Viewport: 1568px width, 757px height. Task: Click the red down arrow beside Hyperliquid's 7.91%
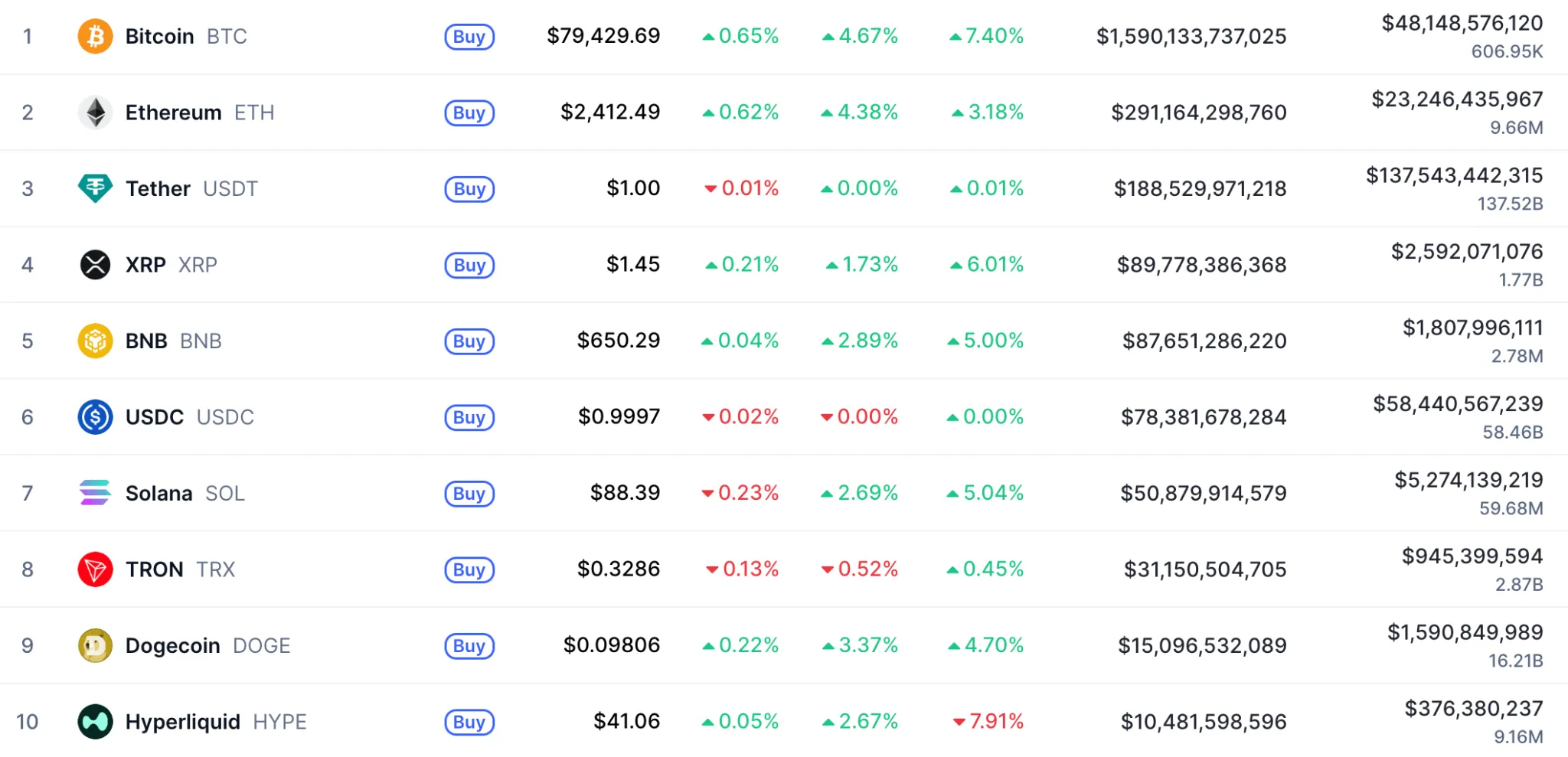(x=960, y=720)
